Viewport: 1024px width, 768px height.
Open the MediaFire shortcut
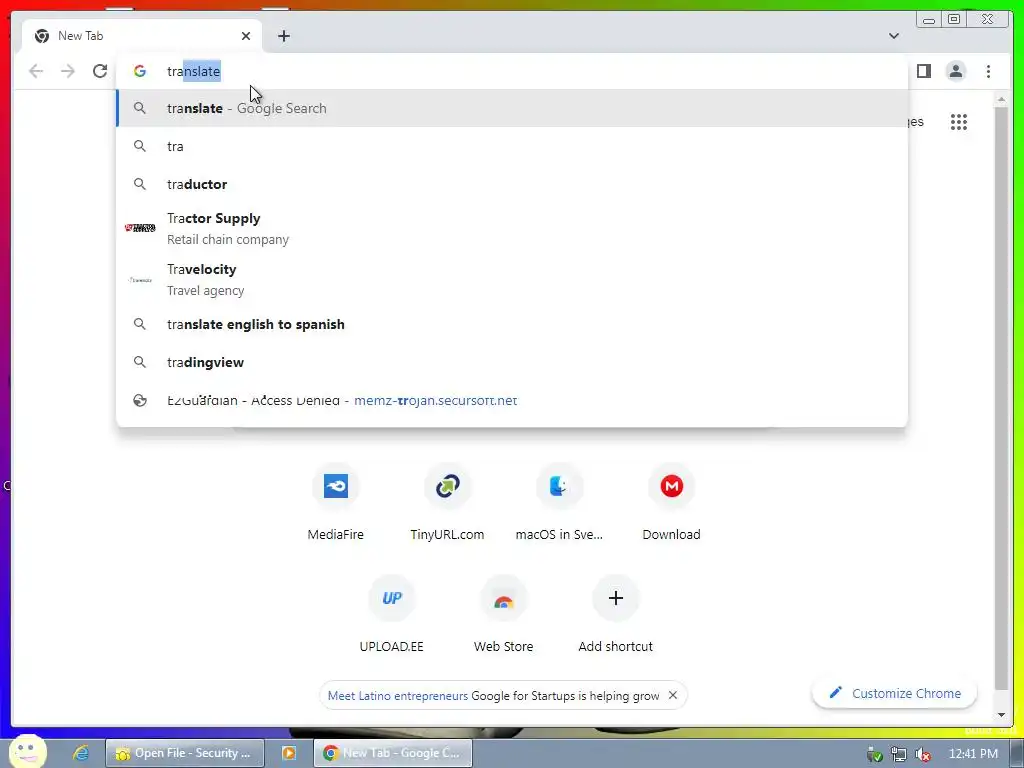(336, 503)
